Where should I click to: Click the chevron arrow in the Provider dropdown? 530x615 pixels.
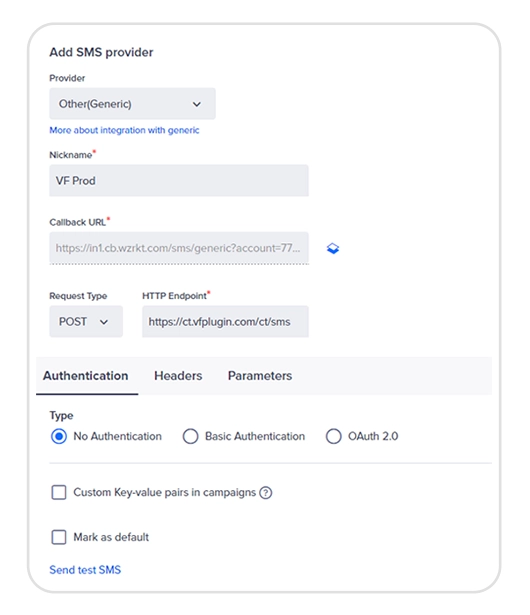197,104
